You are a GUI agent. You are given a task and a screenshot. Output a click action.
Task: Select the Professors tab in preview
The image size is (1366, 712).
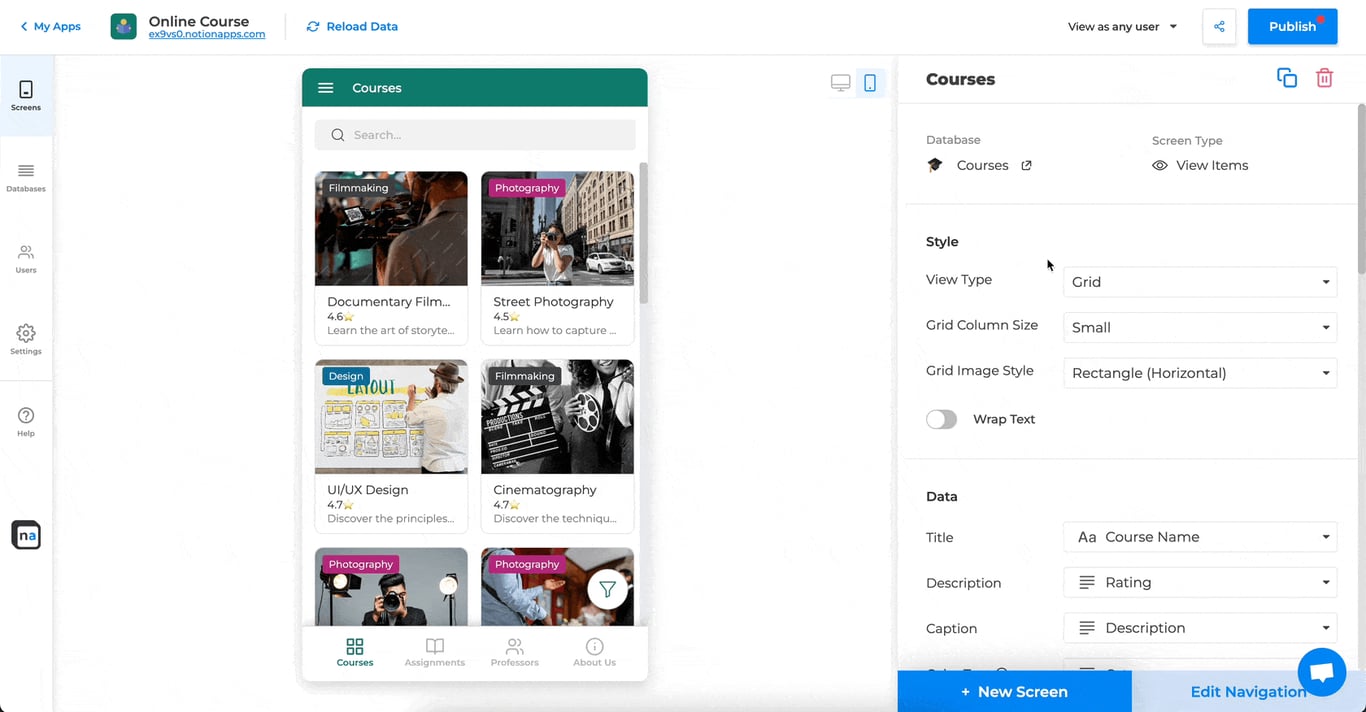[x=515, y=653]
